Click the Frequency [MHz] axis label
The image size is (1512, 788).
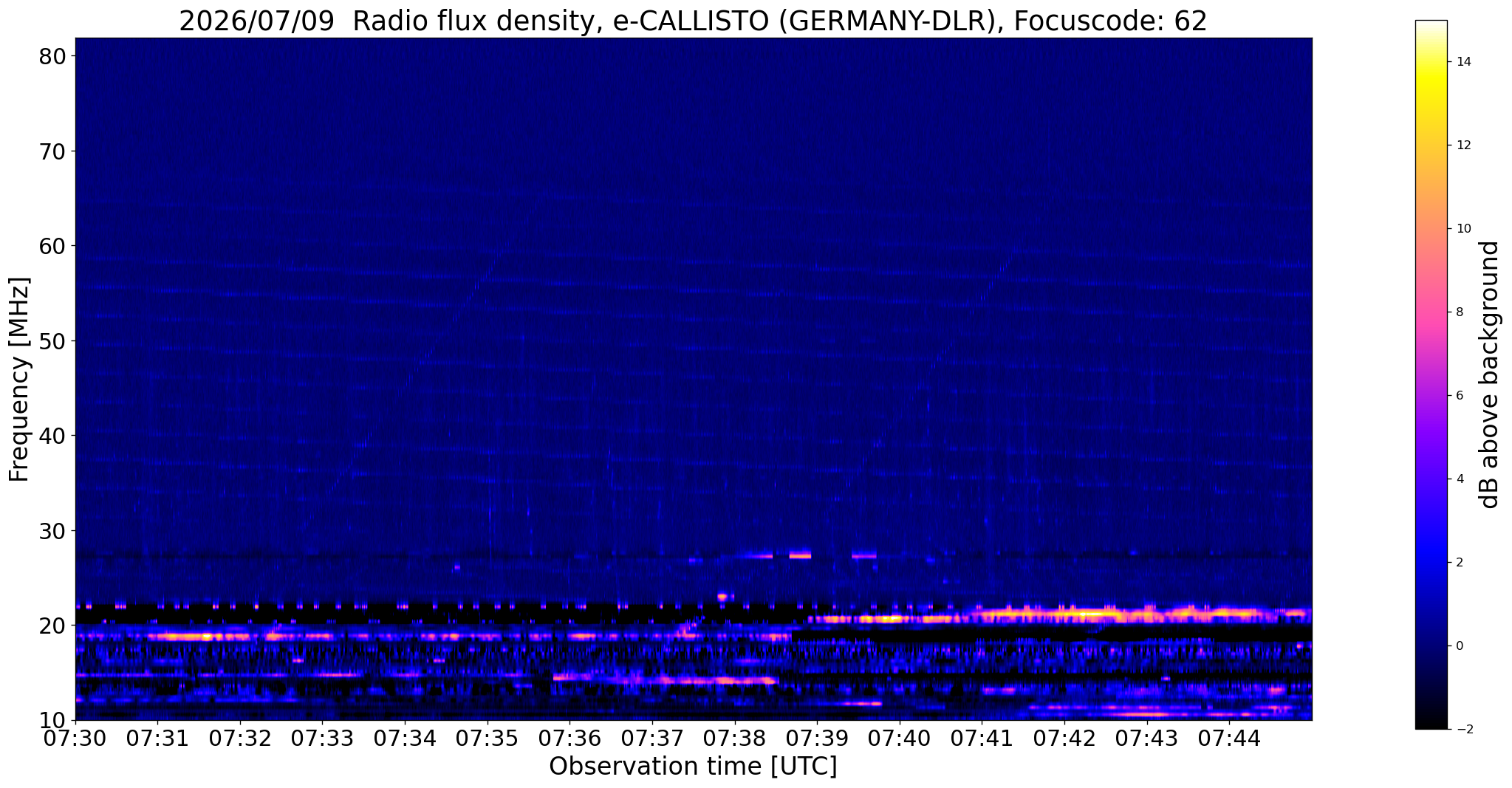[19, 380]
